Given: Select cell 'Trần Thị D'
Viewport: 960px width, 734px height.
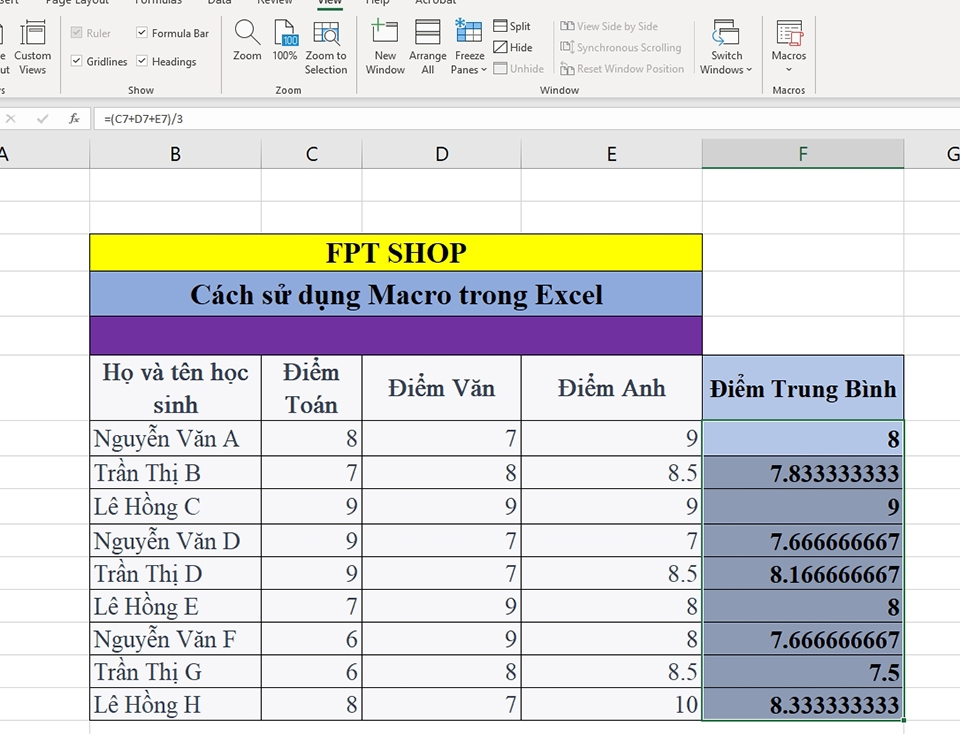Looking at the screenshot, I should pyautogui.click(x=175, y=574).
